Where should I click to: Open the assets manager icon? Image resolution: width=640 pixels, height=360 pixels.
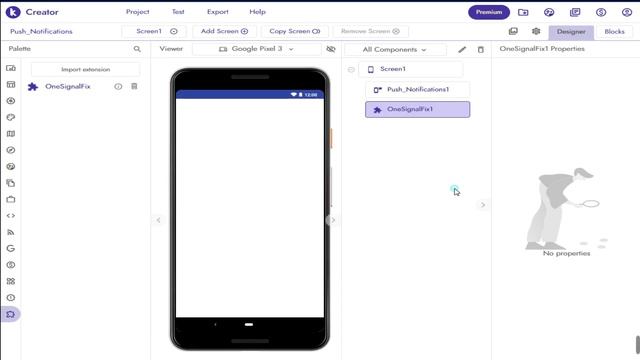(513, 31)
